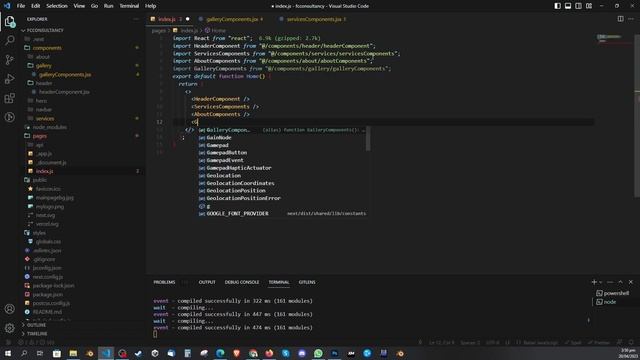Click the Explorer views ellipsis

tap(136, 19)
